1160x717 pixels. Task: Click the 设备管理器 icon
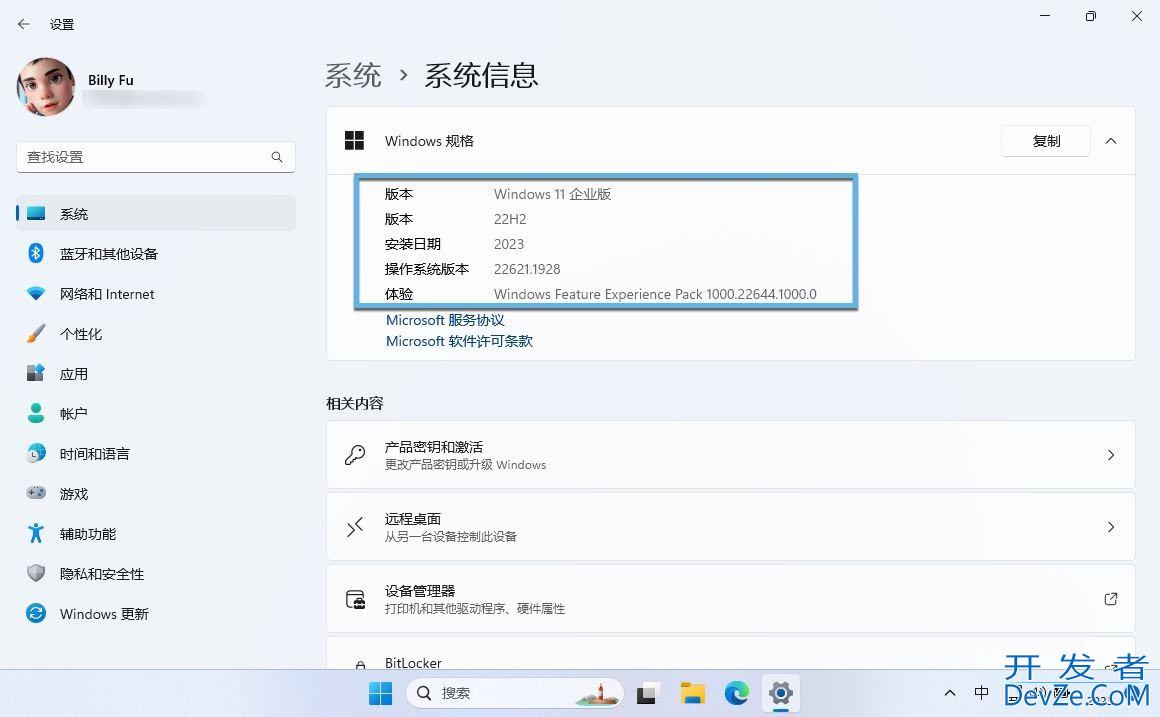click(x=355, y=599)
